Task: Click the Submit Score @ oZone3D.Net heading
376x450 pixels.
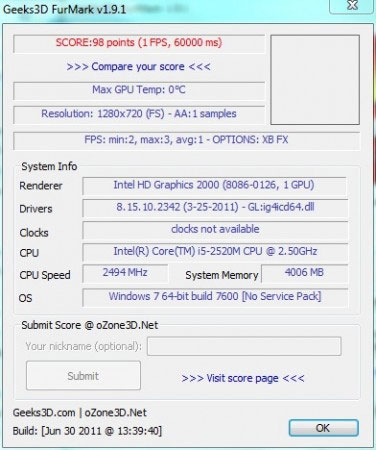Action: [90, 325]
